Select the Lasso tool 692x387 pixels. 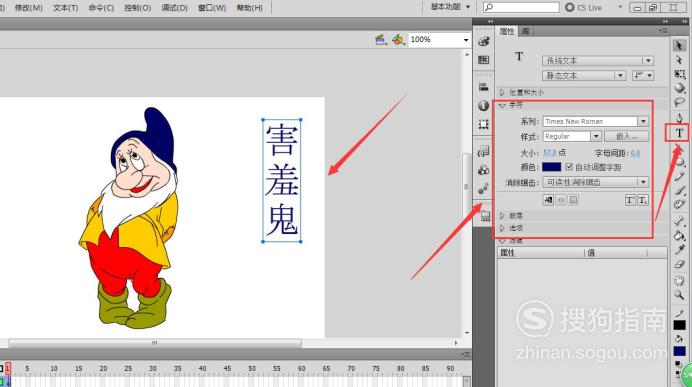pyautogui.click(x=680, y=102)
